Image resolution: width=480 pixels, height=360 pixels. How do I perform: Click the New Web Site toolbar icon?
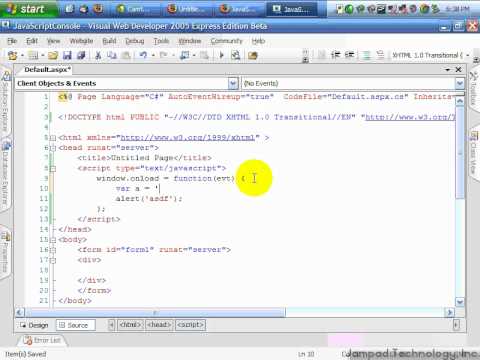[x=12, y=55]
